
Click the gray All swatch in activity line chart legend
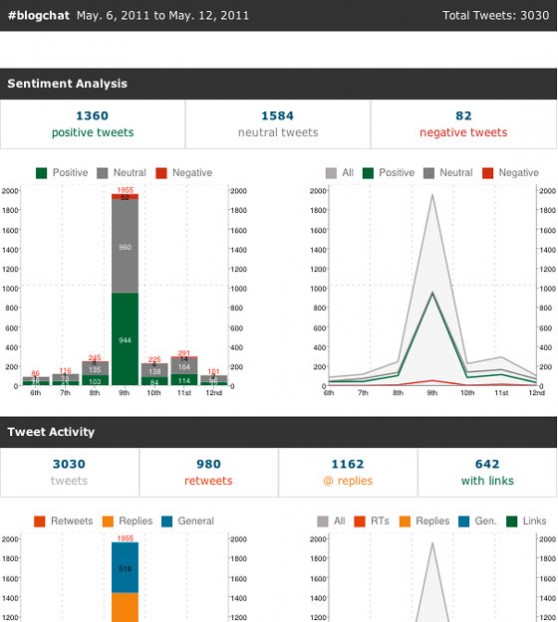click(323, 522)
